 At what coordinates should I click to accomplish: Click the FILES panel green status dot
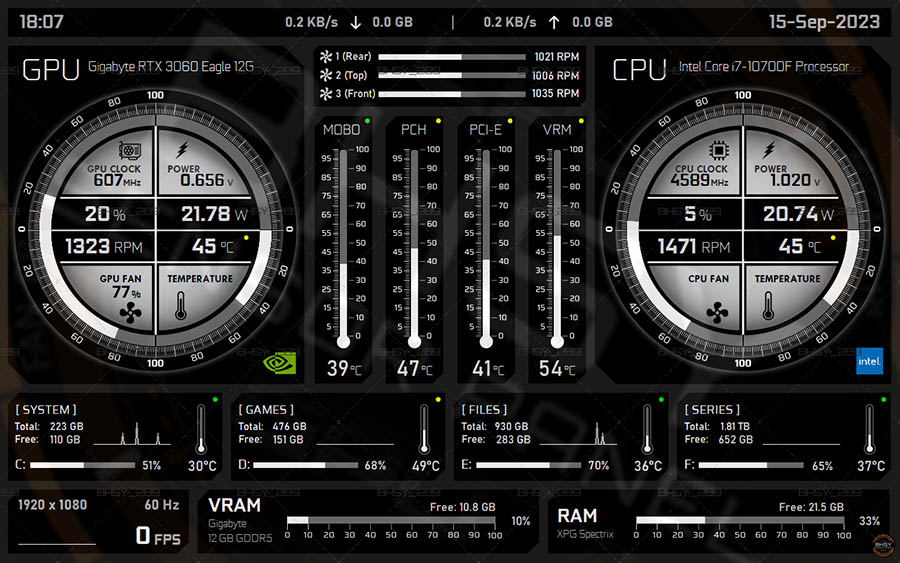tap(661, 399)
